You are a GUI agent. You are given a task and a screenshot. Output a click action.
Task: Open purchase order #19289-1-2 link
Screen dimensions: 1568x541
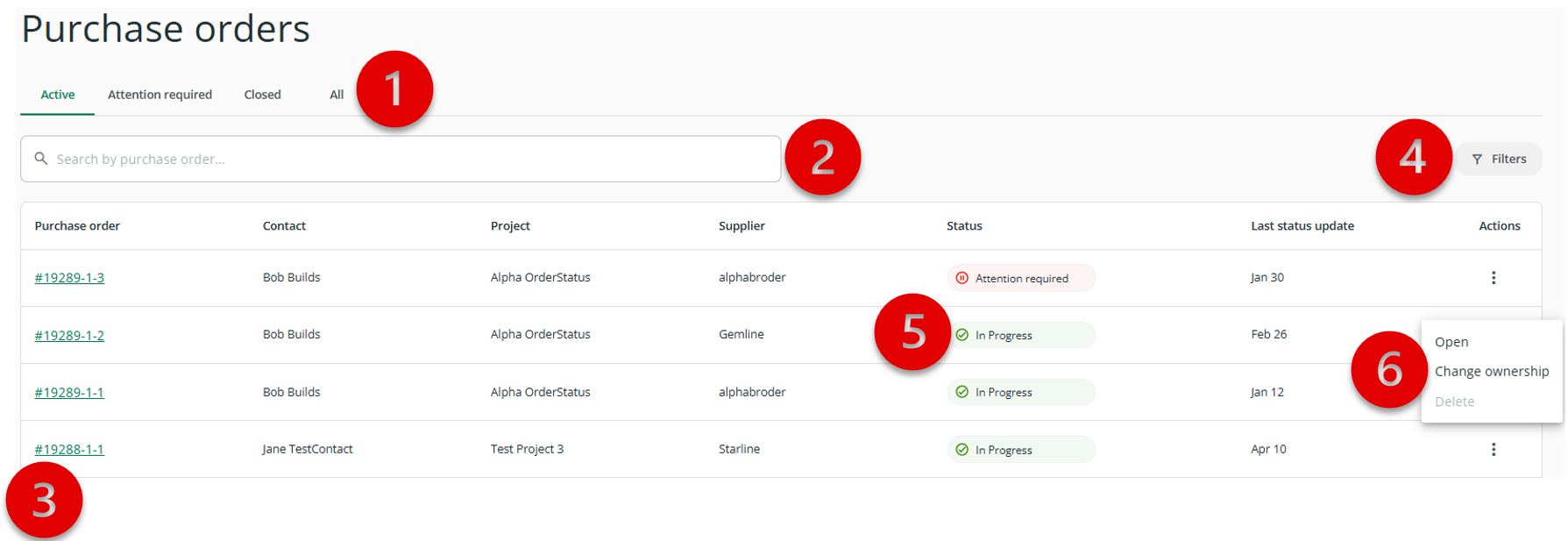click(69, 335)
